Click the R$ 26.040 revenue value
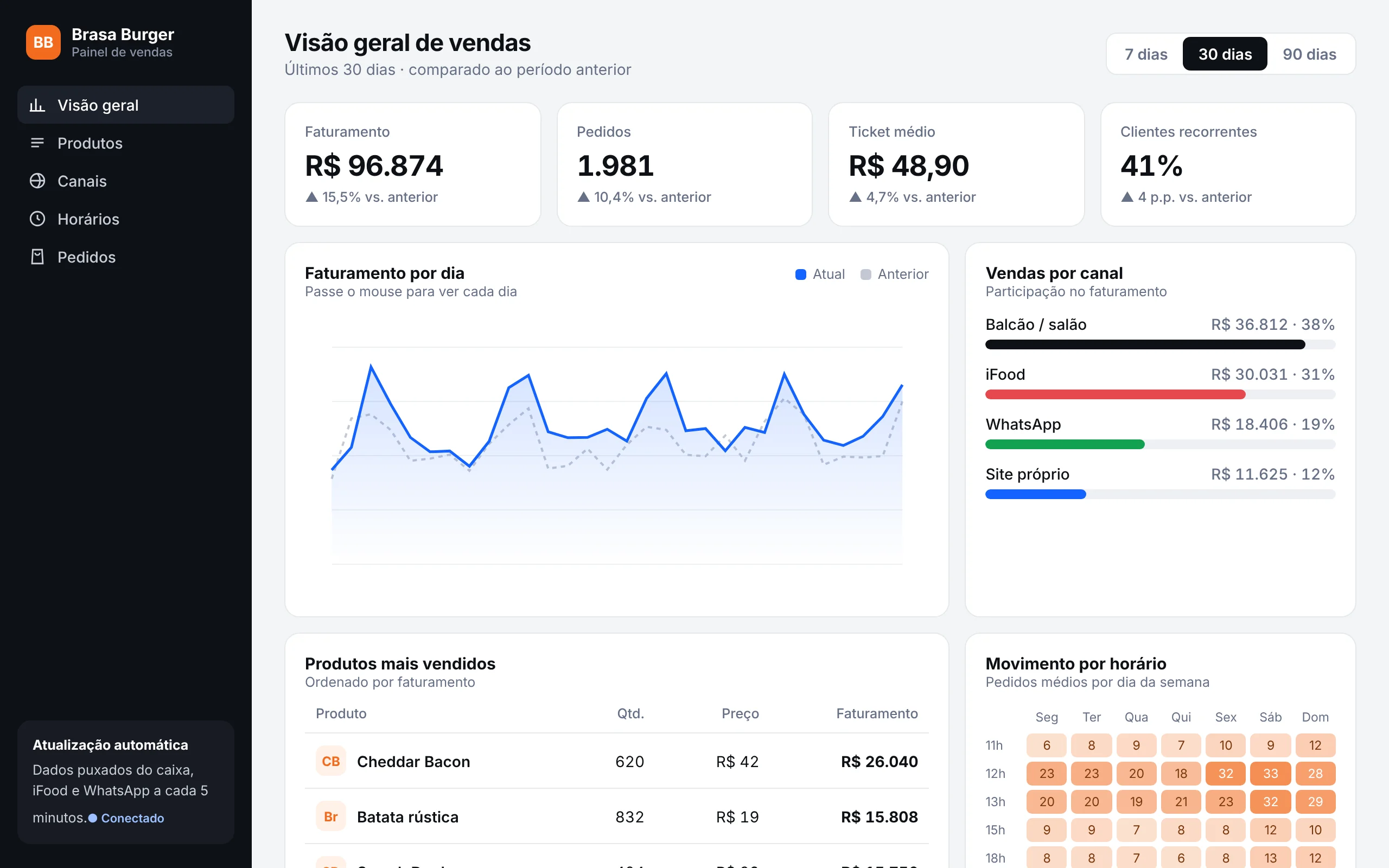 [880, 762]
